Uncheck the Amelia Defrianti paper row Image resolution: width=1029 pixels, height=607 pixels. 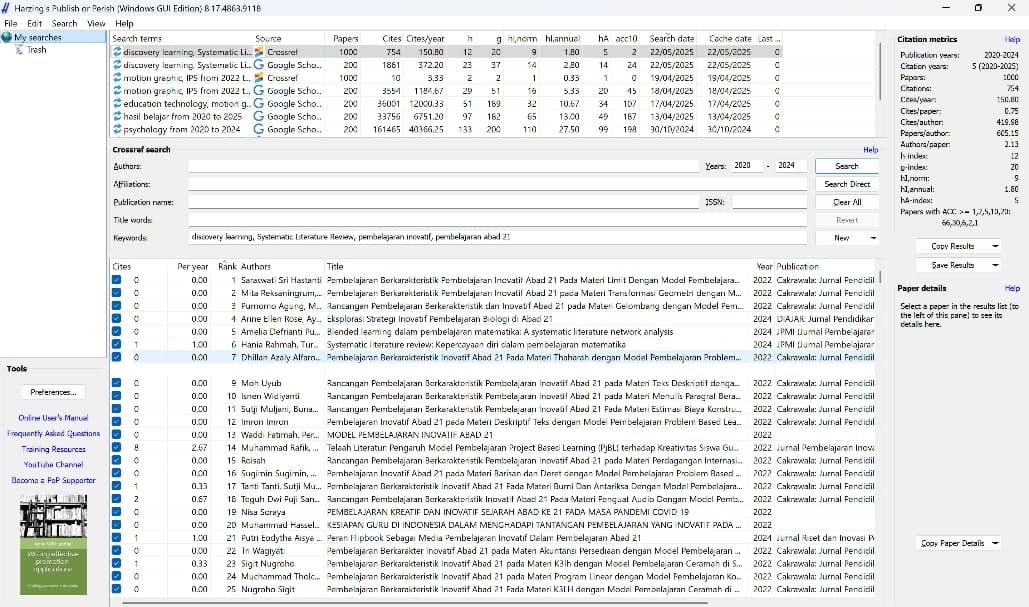click(117, 331)
